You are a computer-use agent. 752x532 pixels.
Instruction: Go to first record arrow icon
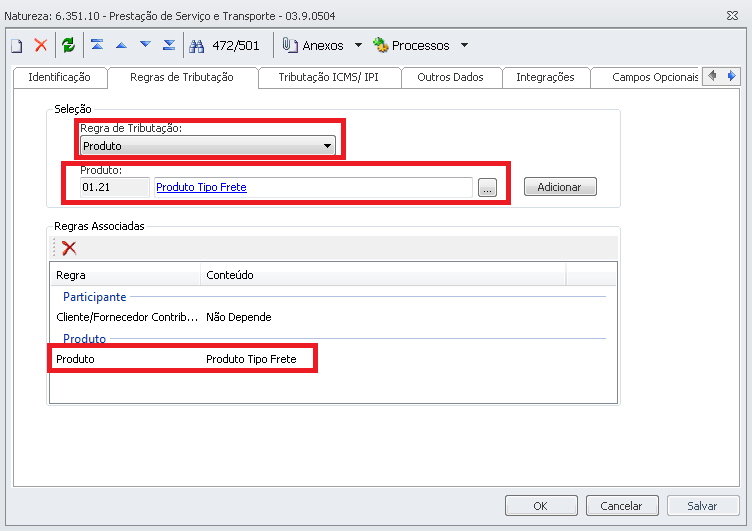tap(97, 45)
